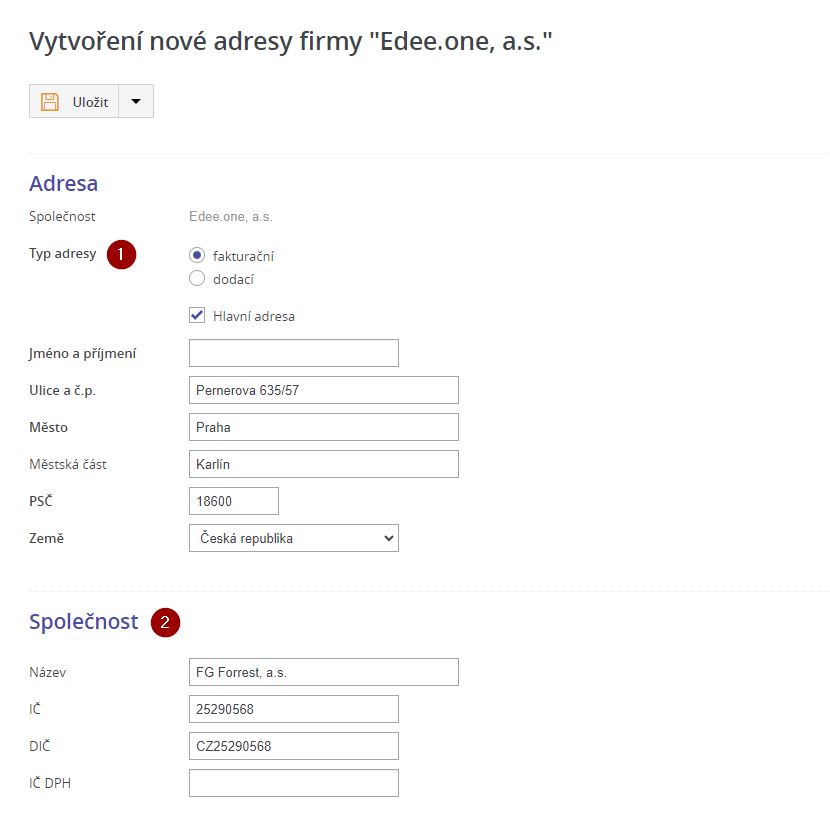Select the Městská část field
830x840 pixels.
coord(323,464)
